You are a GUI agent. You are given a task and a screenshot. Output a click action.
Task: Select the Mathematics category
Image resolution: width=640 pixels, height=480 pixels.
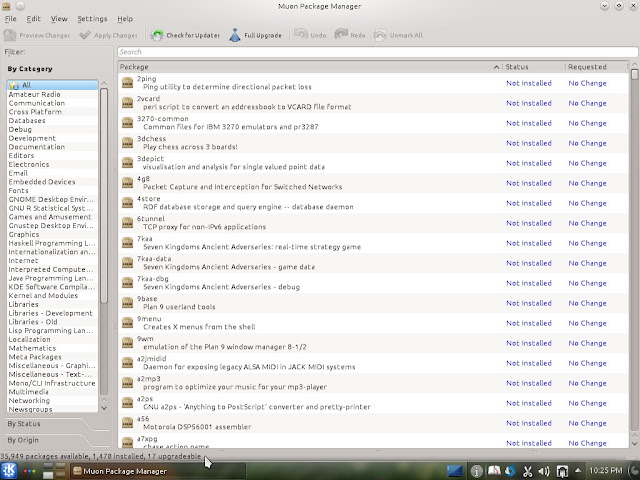tap(52, 348)
